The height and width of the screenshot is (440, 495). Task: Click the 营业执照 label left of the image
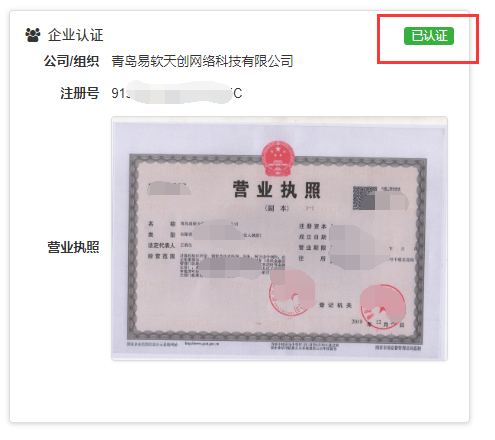coord(73,247)
